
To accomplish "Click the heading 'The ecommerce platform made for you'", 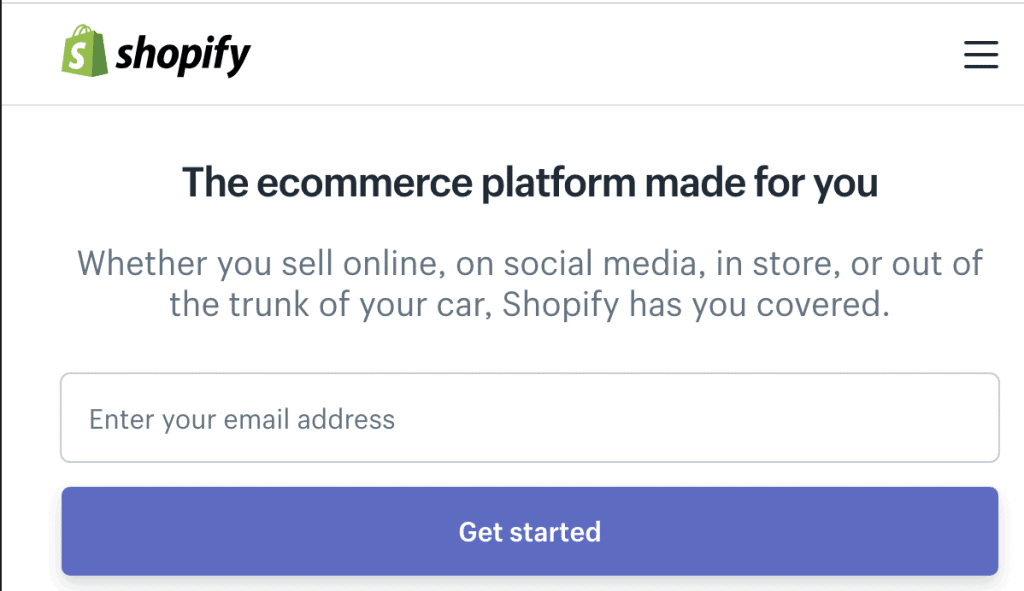I will point(530,184).
